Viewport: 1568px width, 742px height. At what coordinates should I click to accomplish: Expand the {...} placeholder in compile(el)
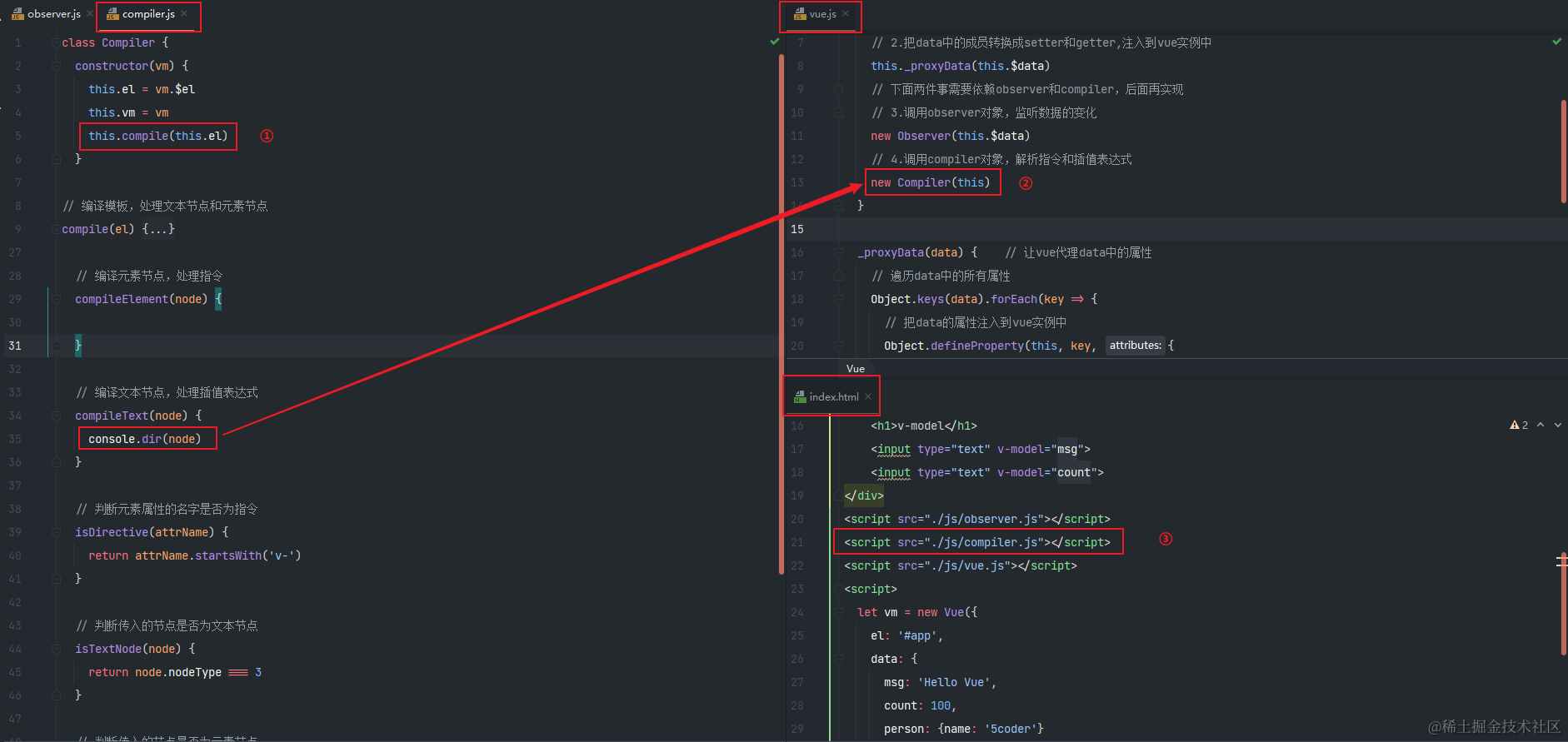158,229
